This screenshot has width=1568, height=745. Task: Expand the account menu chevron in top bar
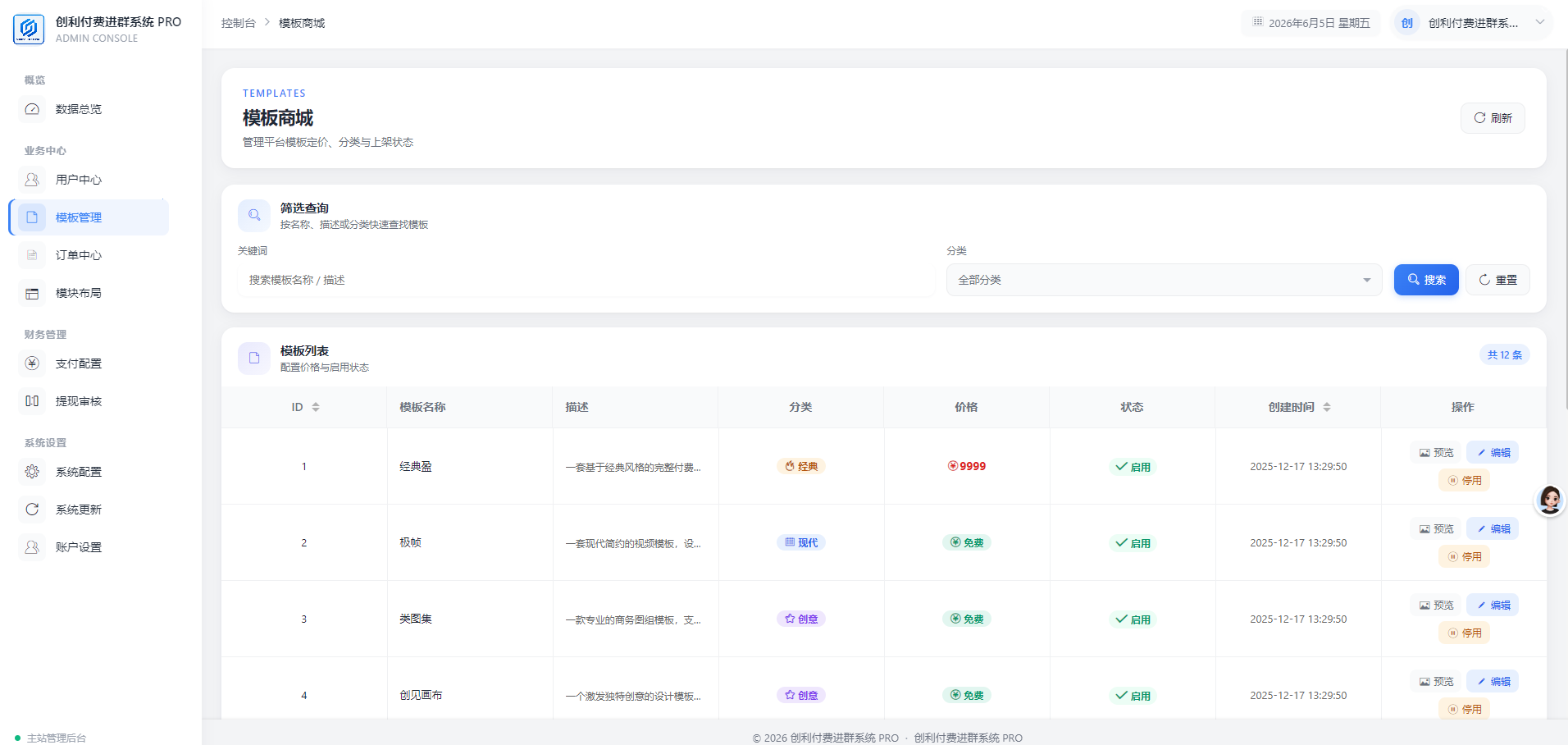(x=1540, y=22)
